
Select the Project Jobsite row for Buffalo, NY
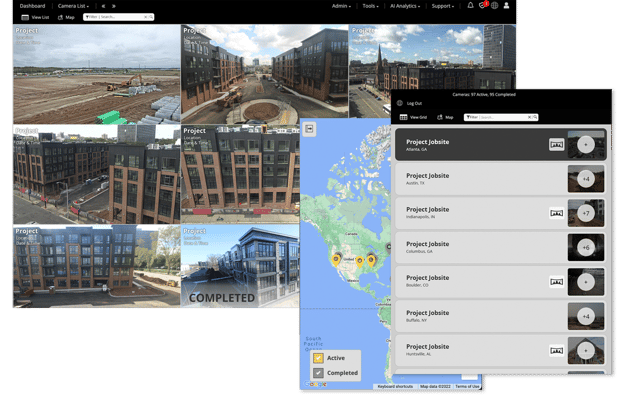501,316
